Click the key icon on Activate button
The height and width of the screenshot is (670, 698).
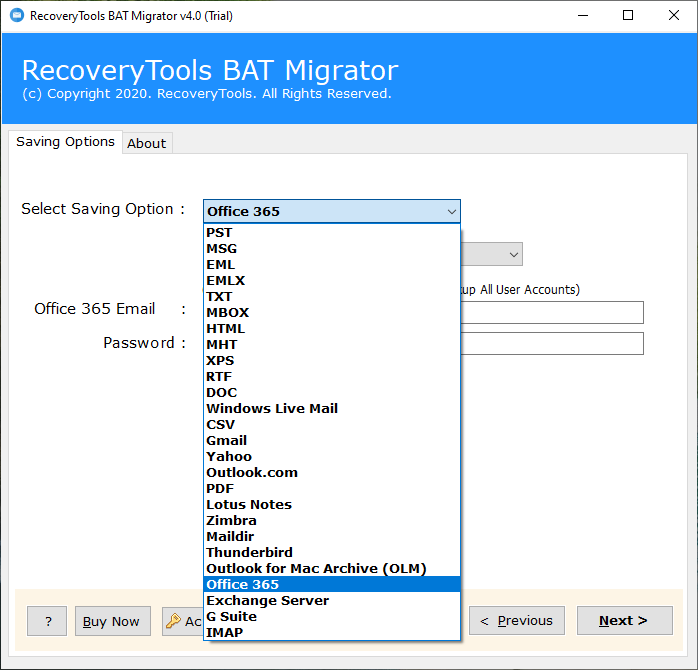173,620
